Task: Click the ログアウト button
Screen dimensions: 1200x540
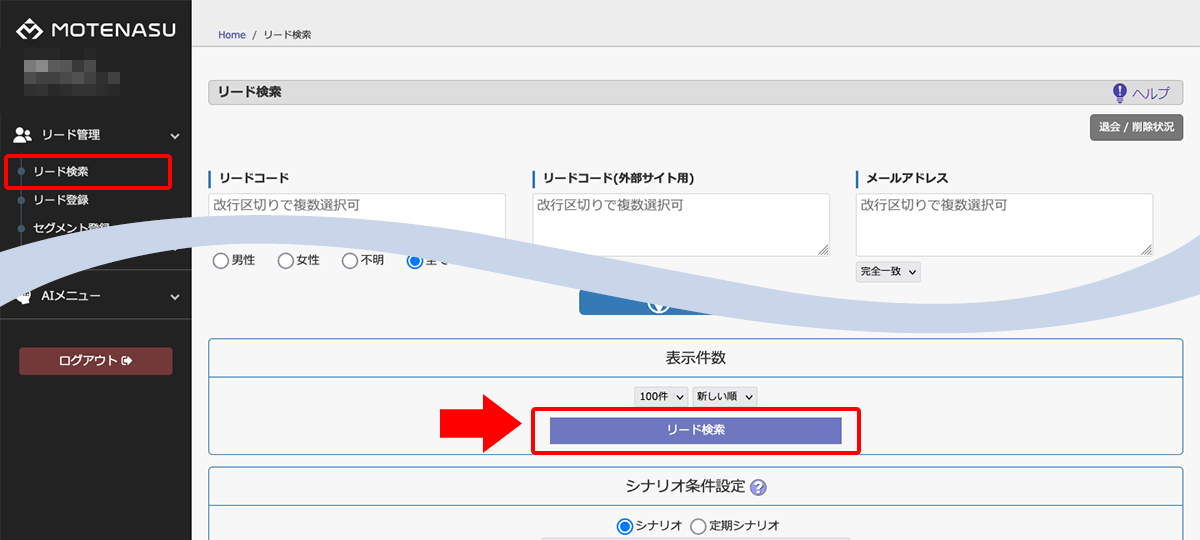Action: point(96,361)
